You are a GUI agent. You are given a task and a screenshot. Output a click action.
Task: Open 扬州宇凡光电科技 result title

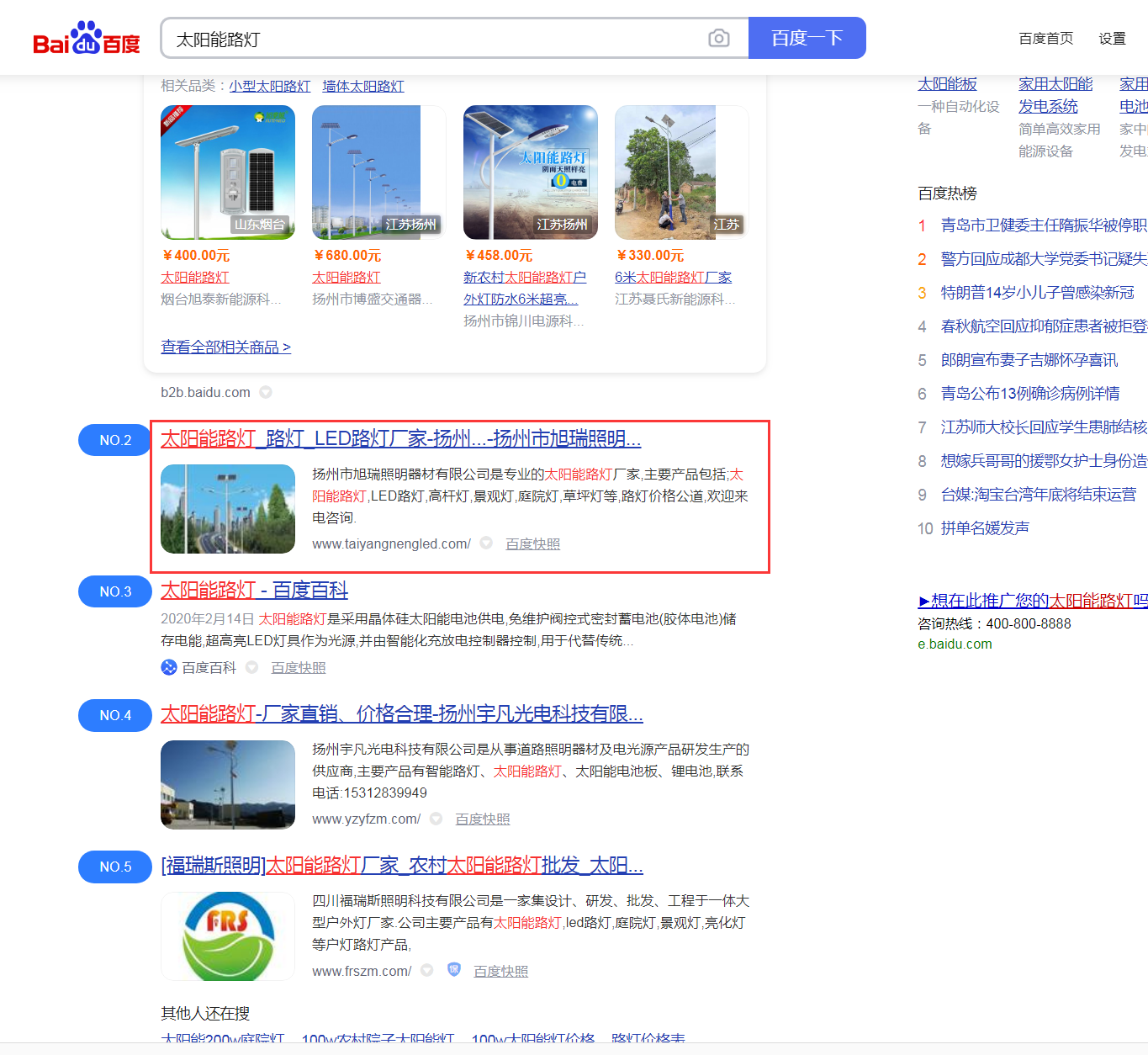[x=402, y=713]
